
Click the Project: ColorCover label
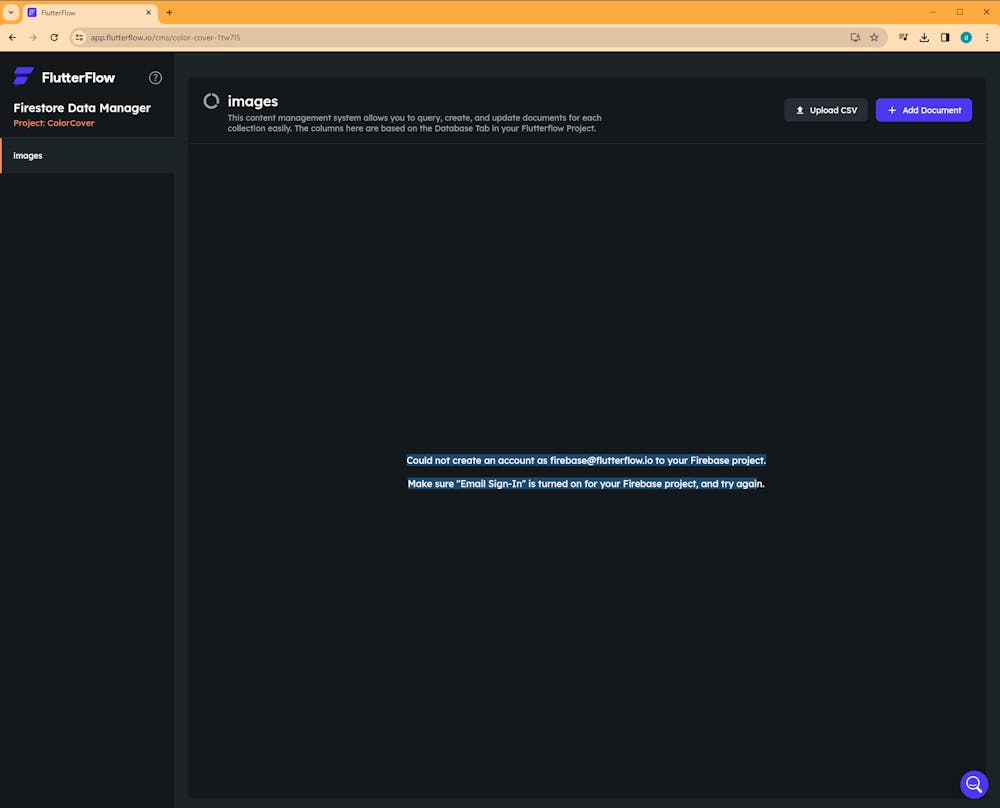54,123
